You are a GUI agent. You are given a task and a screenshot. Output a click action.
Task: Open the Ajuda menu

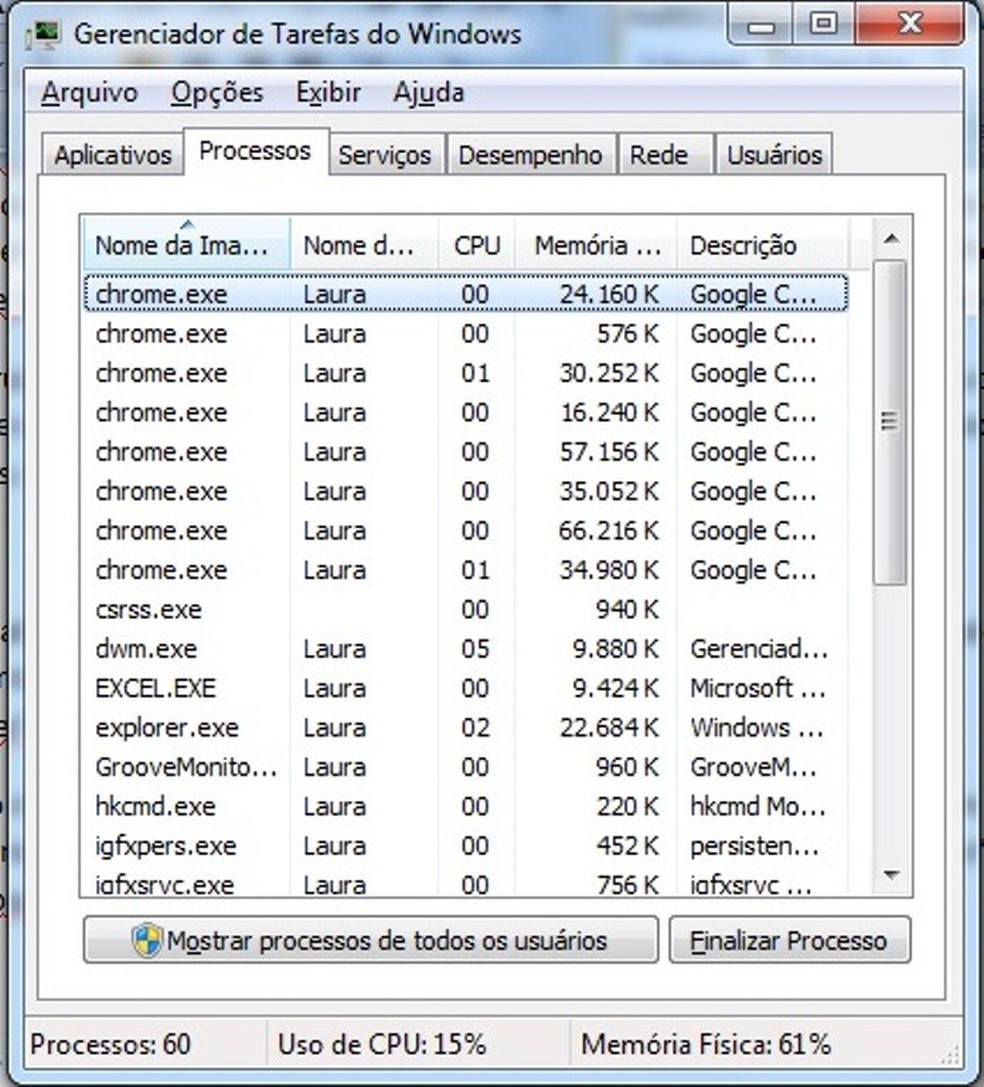pyautogui.click(x=432, y=92)
